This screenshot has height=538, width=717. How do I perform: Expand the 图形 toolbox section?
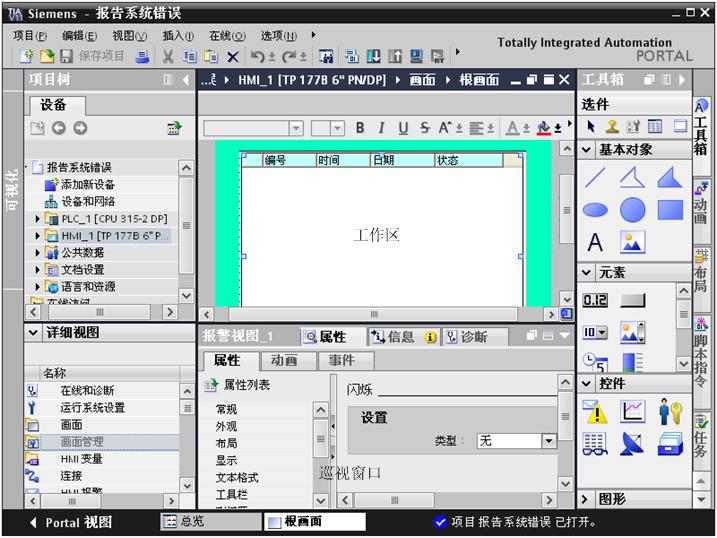point(585,499)
